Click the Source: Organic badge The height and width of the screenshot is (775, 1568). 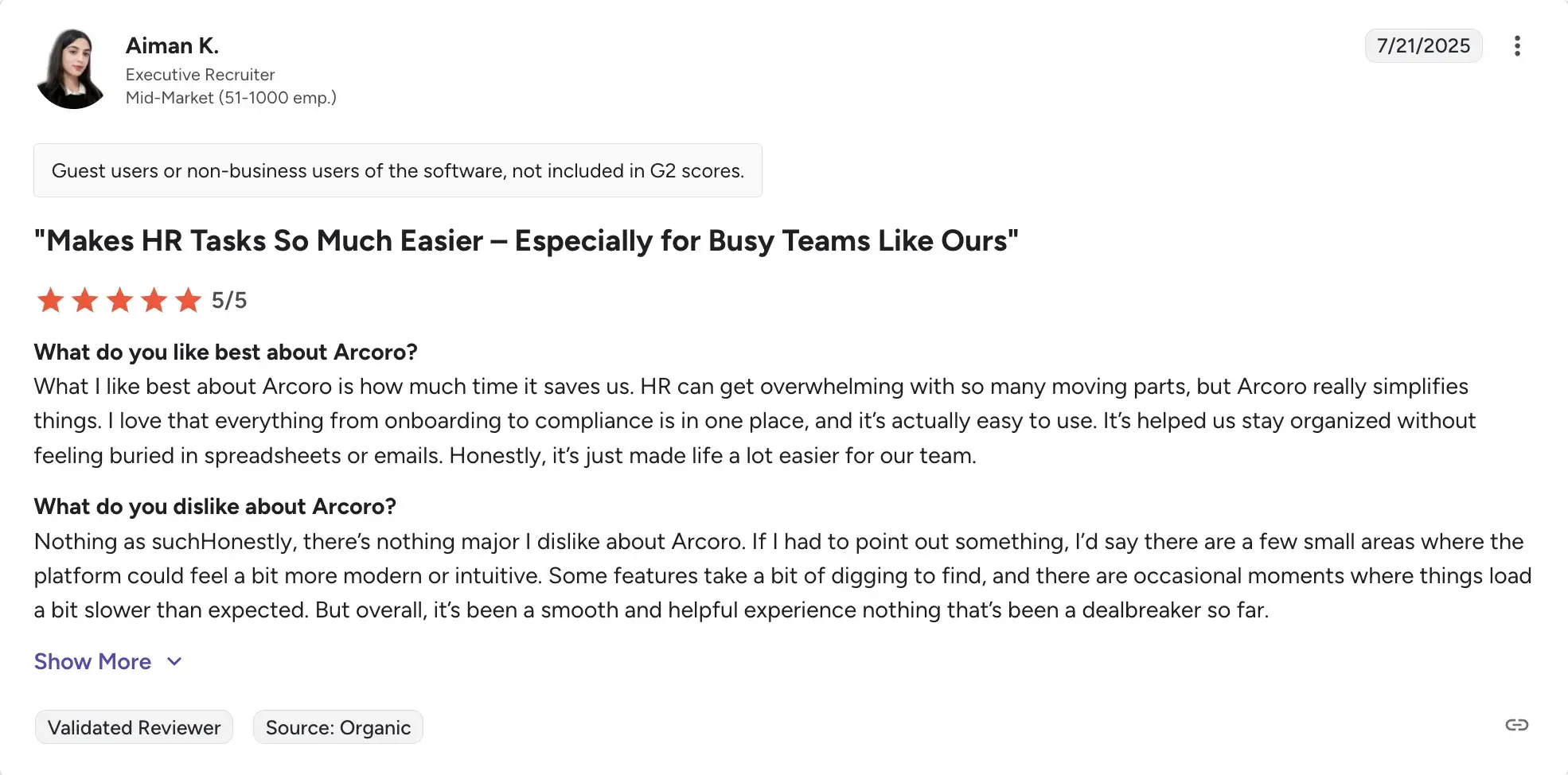pos(337,726)
